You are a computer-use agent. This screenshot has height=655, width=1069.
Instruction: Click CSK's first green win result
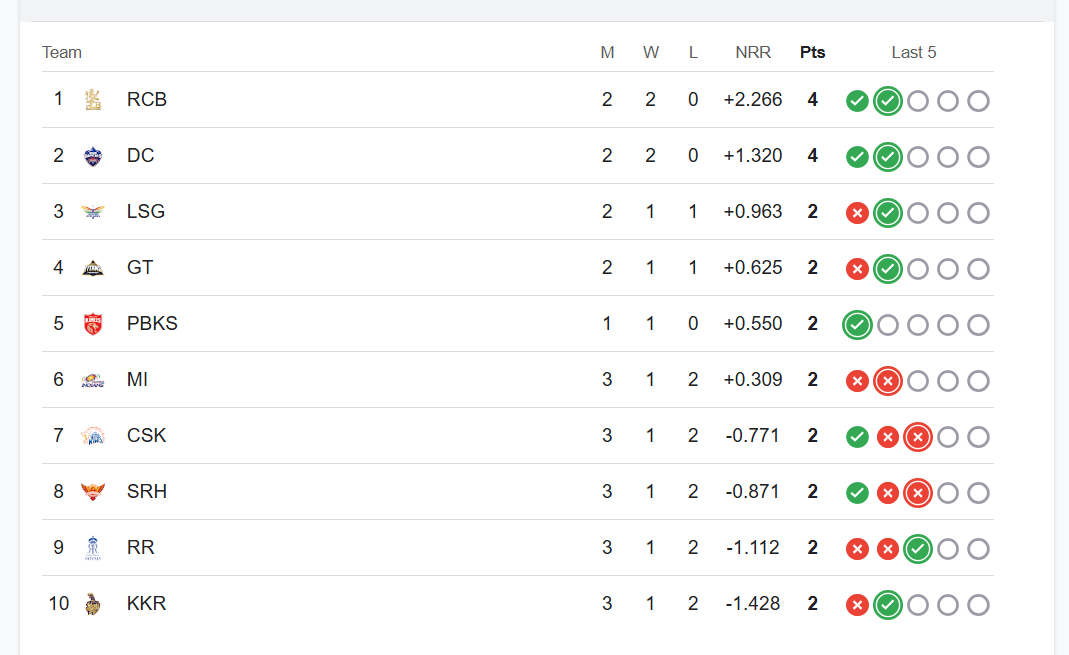coord(857,437)
